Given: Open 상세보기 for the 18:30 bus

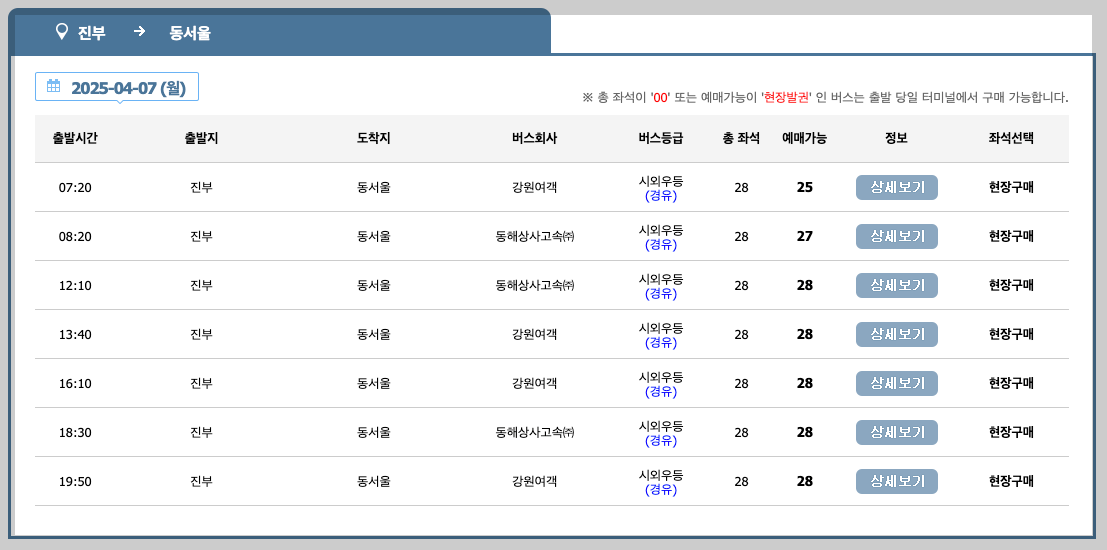Looking at the screenshot, I should (897, 432).
